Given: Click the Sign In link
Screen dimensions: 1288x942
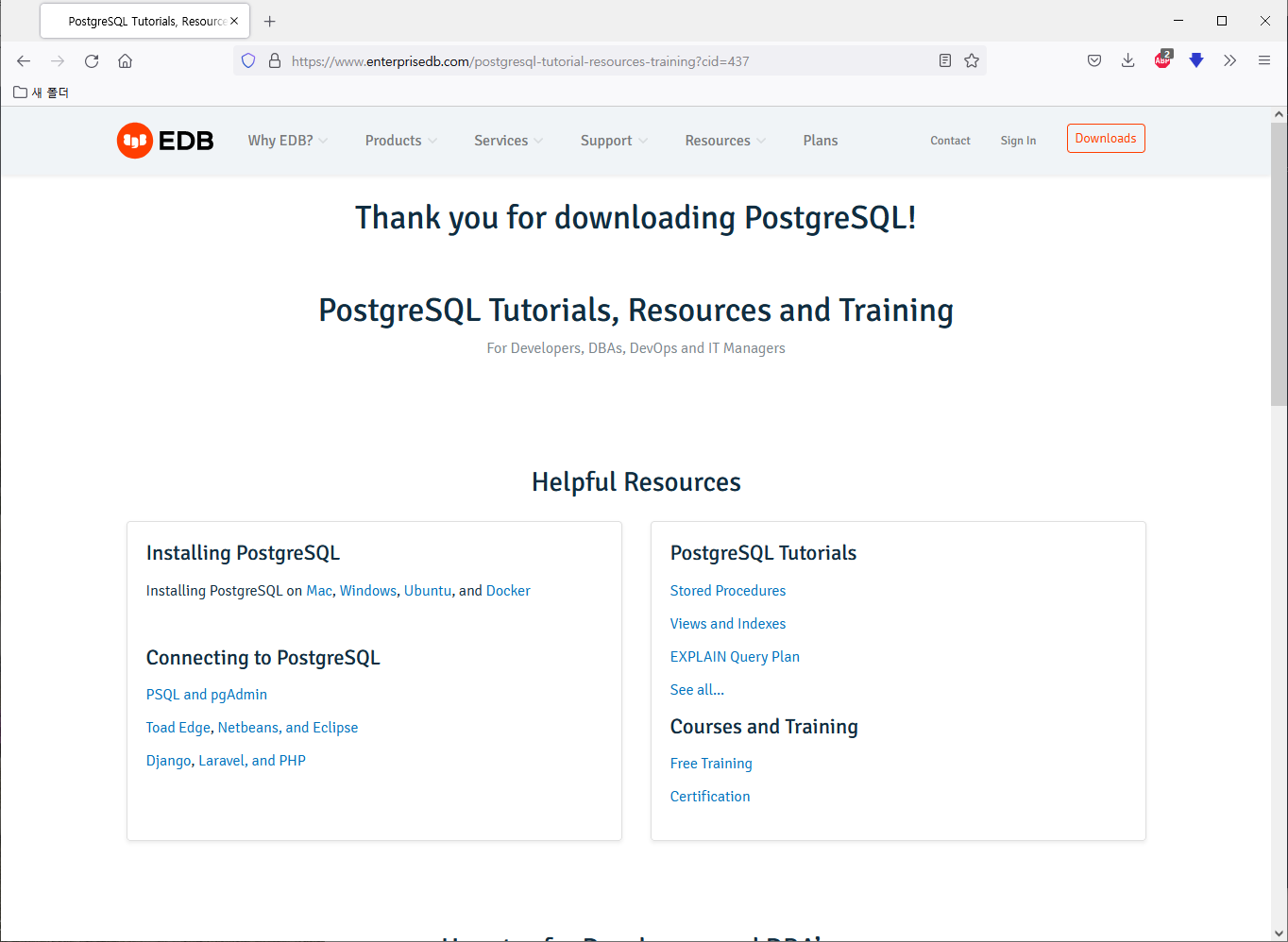Looking at the screenshot, I should (1018, 141).
